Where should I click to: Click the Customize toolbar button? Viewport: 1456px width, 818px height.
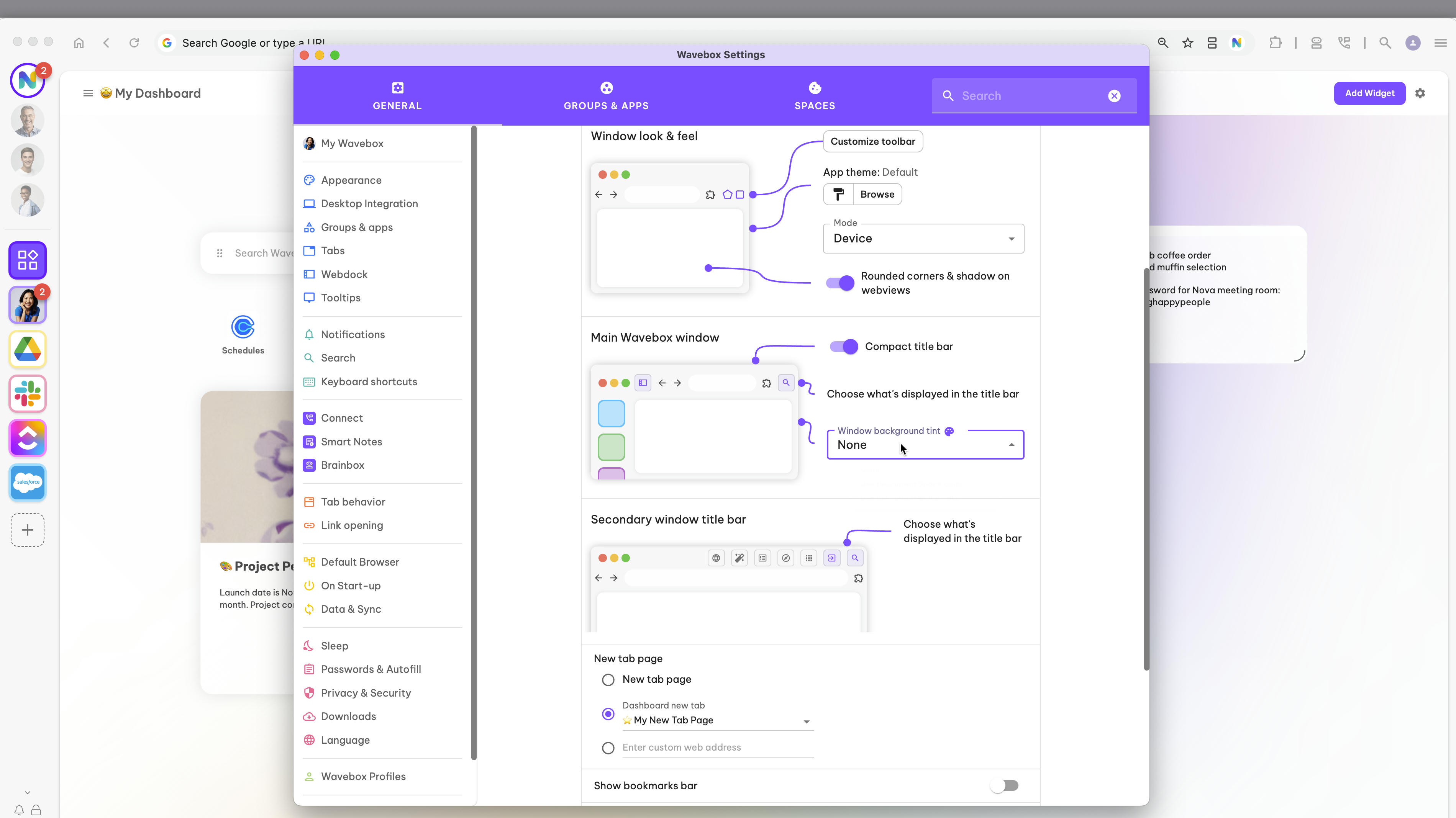pyautogui.click(x=873, y=141)
